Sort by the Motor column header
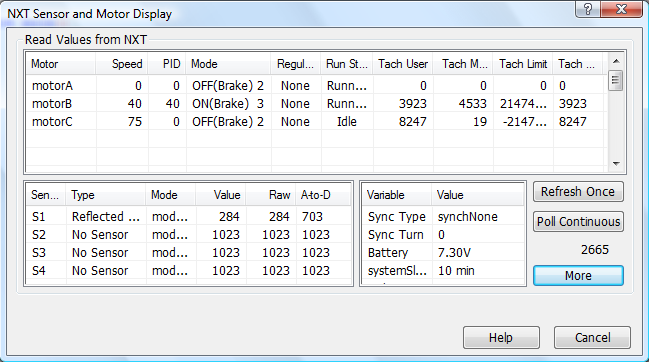The height and width of the screenshot is (362, 649). (x=61, y=64)
